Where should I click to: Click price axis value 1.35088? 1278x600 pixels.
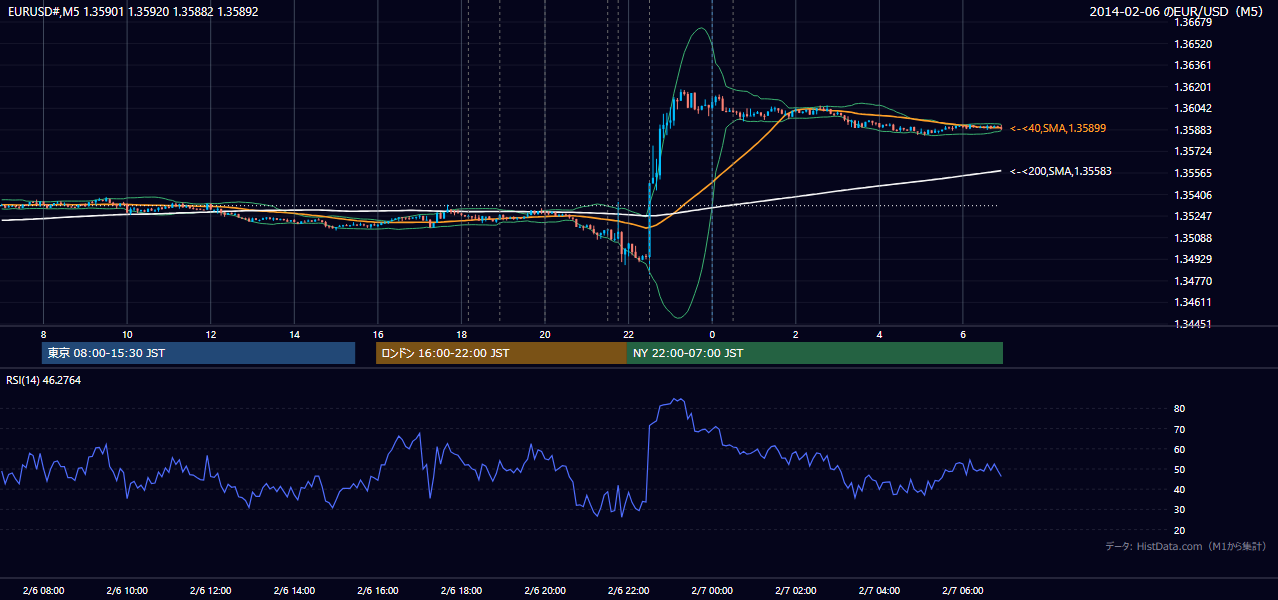(x=1193, y=238)
